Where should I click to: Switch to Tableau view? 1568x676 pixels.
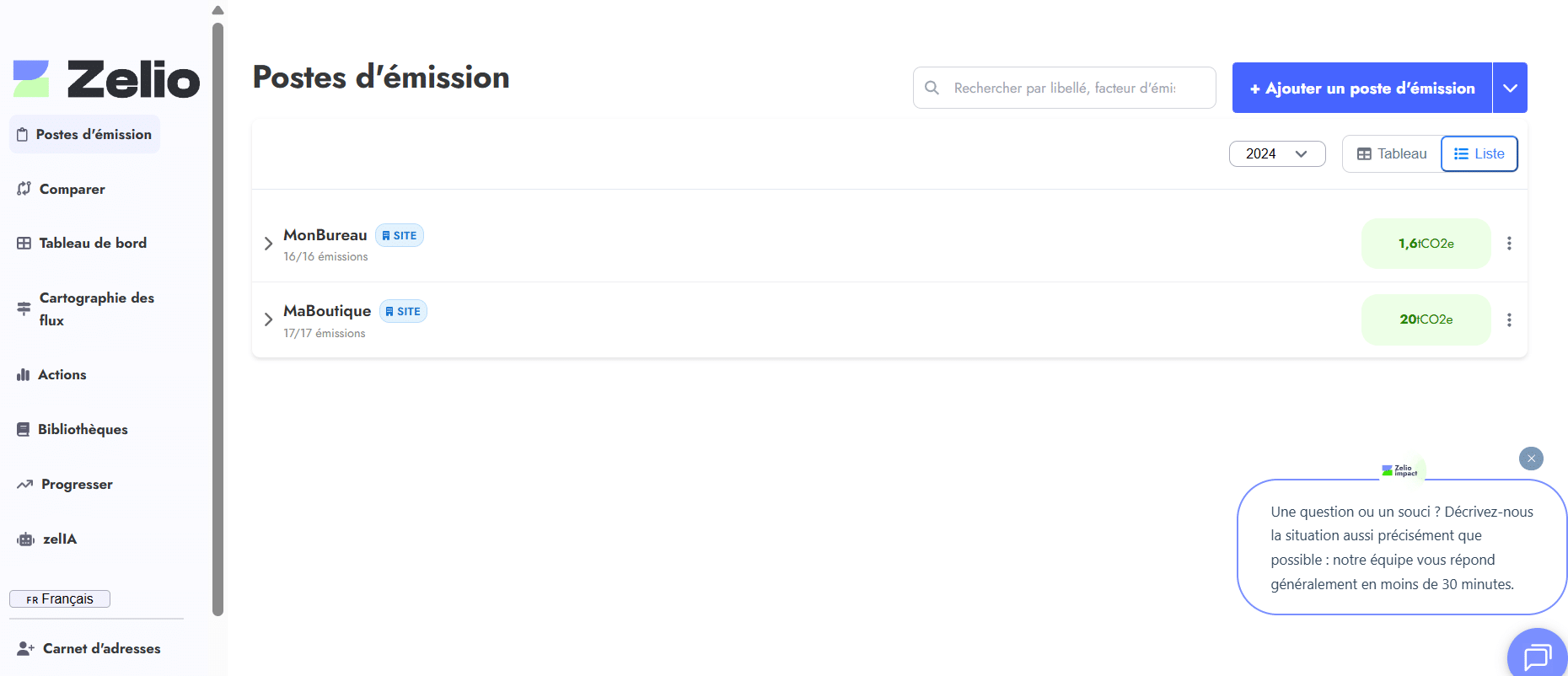point(1392,154)
